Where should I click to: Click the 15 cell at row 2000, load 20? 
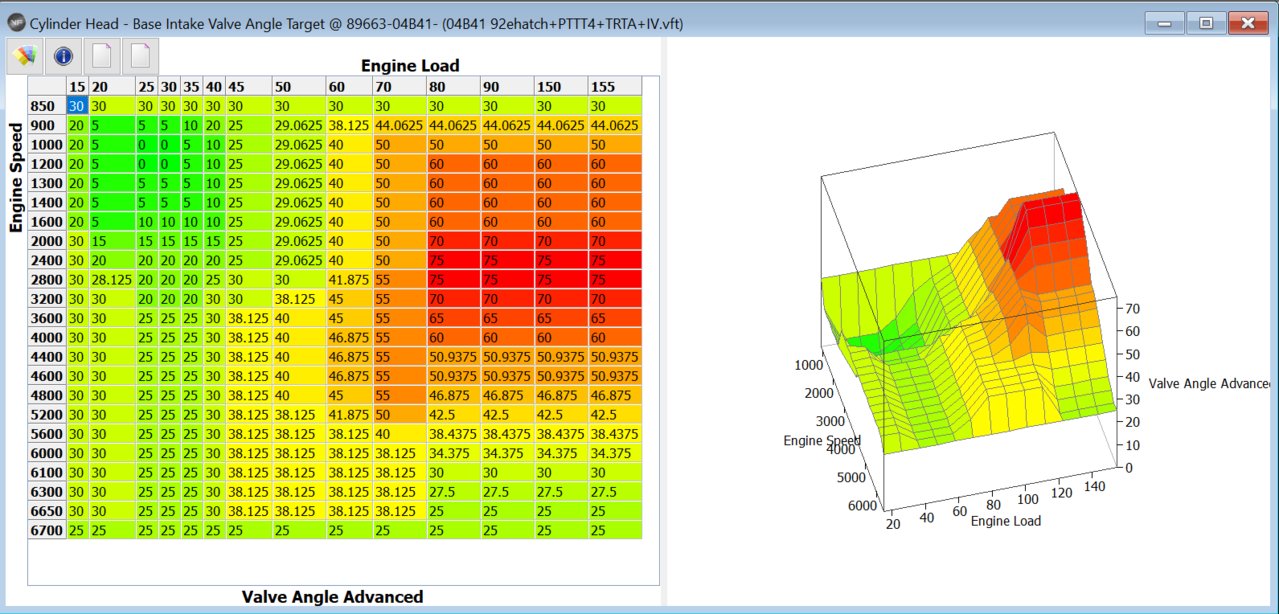112,241
